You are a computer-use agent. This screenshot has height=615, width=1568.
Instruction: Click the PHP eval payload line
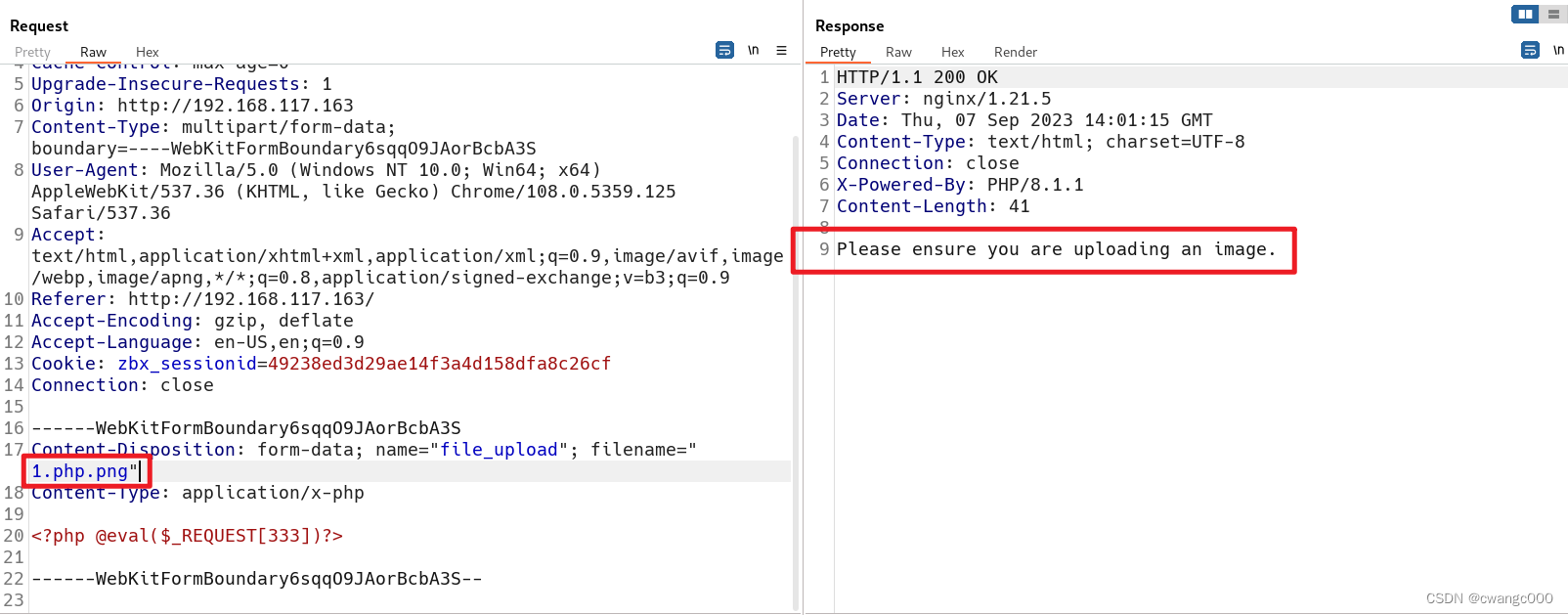point(187,536)
